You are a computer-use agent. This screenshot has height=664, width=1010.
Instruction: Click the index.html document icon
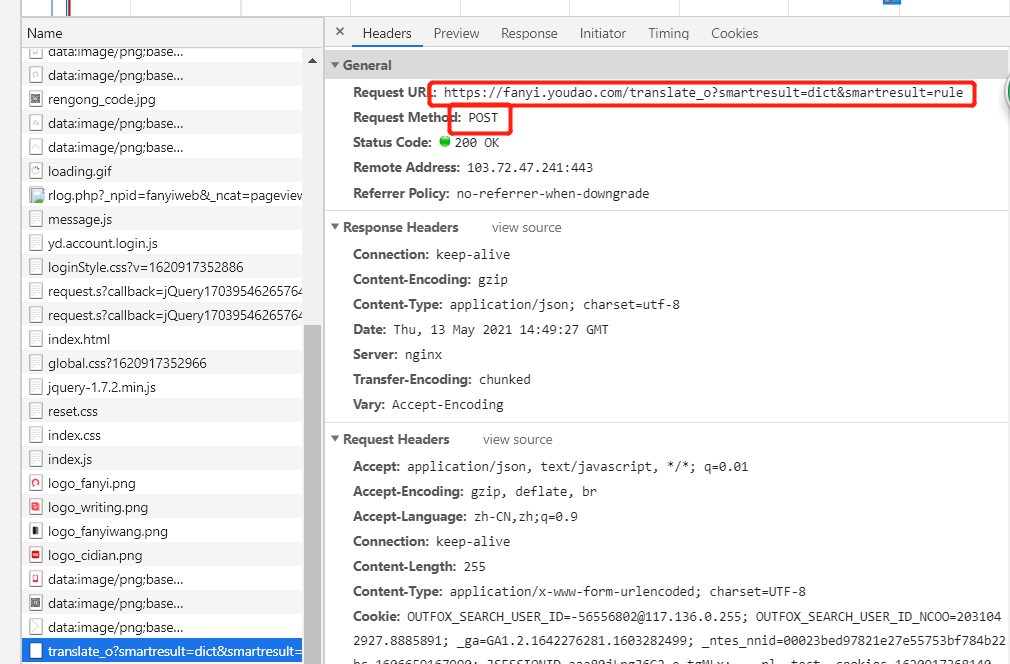[36, 339]
